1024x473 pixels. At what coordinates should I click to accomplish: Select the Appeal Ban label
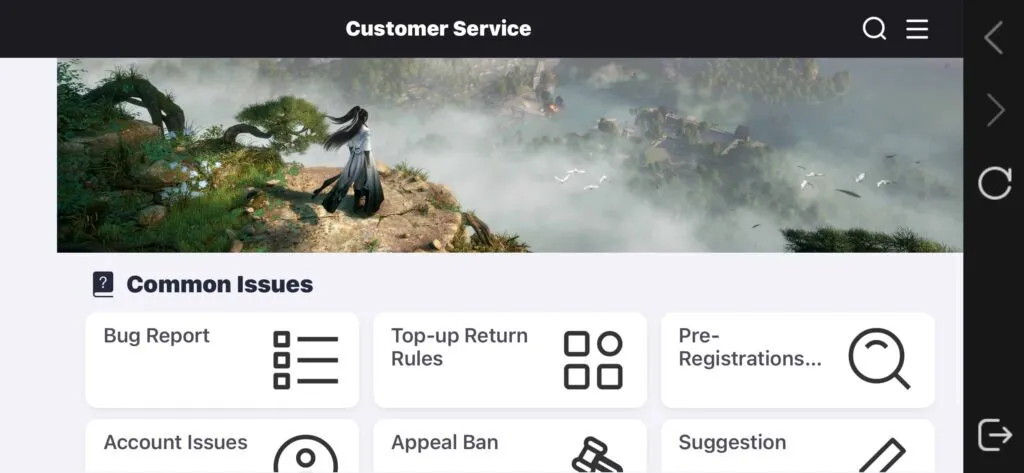click(445, 442)
